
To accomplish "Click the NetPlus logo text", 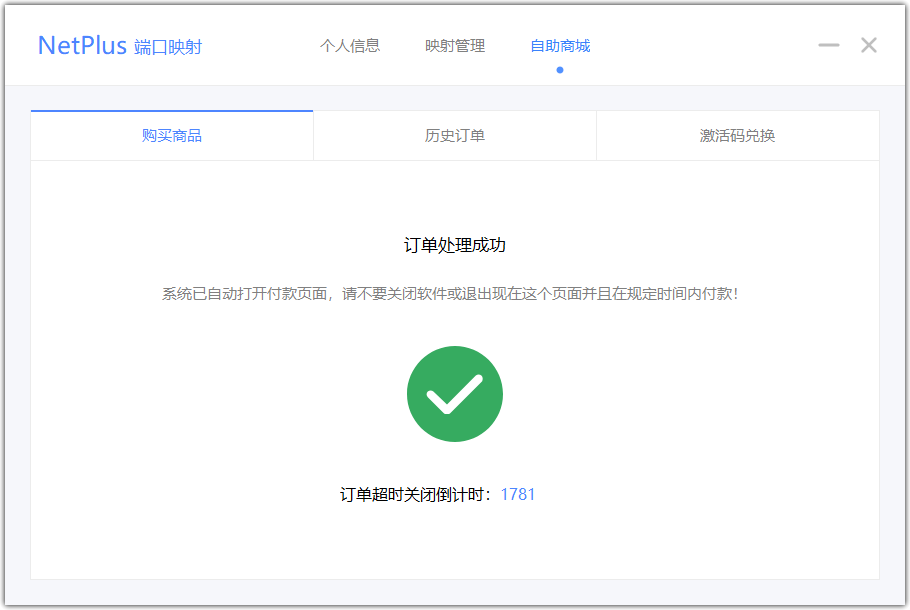I will 82,46.
